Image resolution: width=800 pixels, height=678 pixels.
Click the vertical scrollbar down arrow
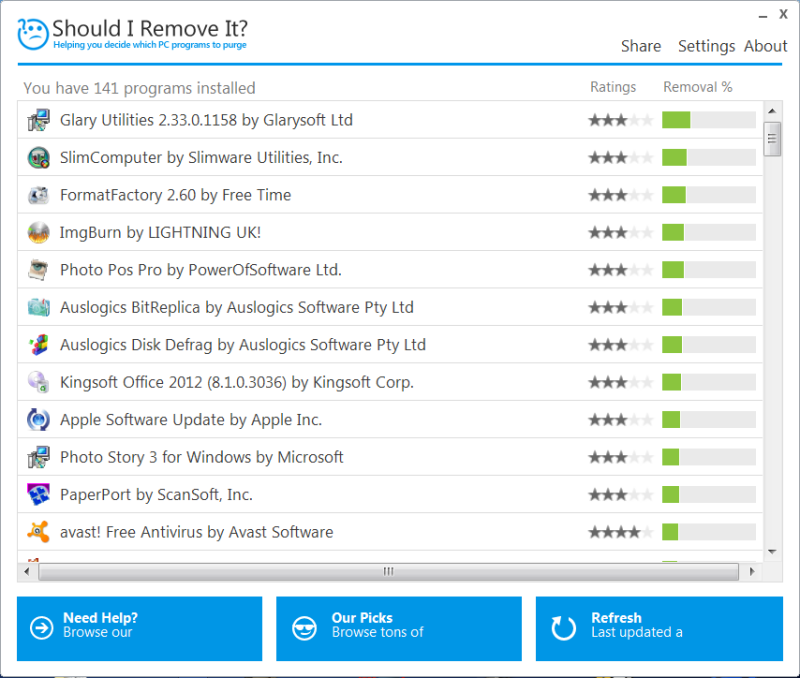click(x=772, y=552)
